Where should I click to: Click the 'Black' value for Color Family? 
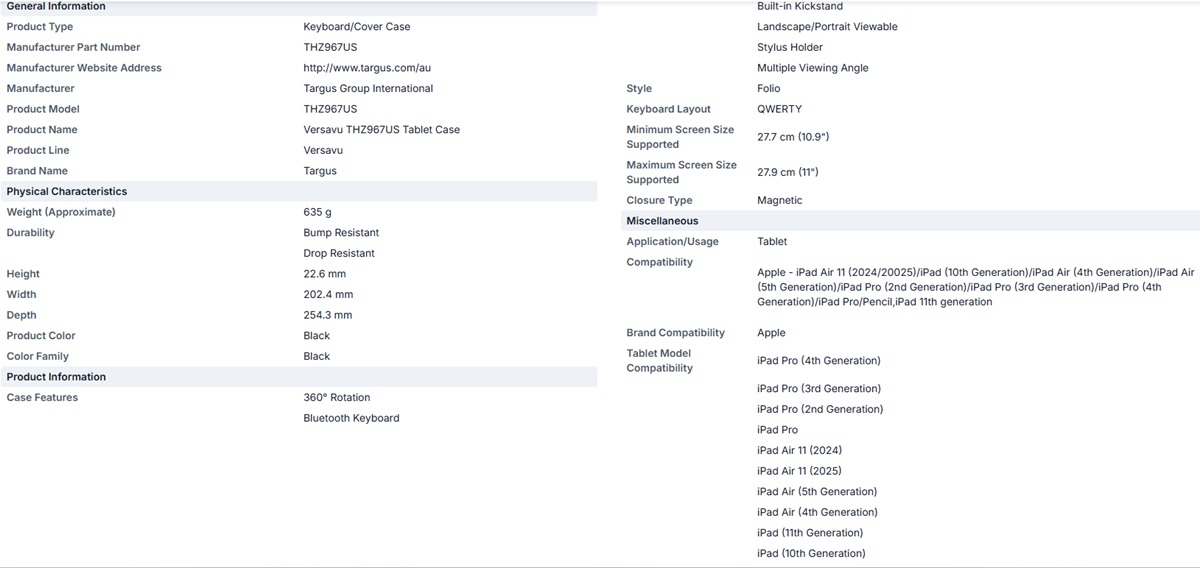(x=317, y=356)
